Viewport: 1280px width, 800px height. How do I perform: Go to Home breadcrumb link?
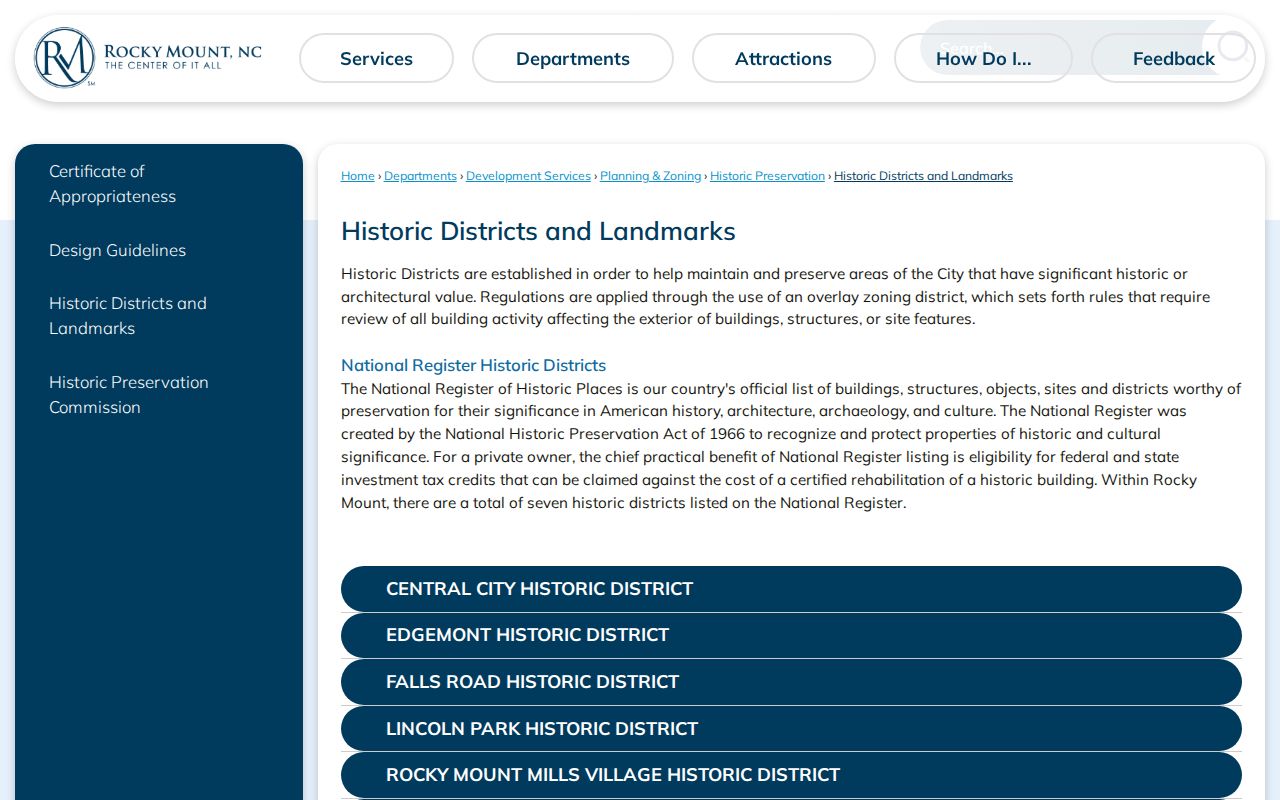(357, 176)
